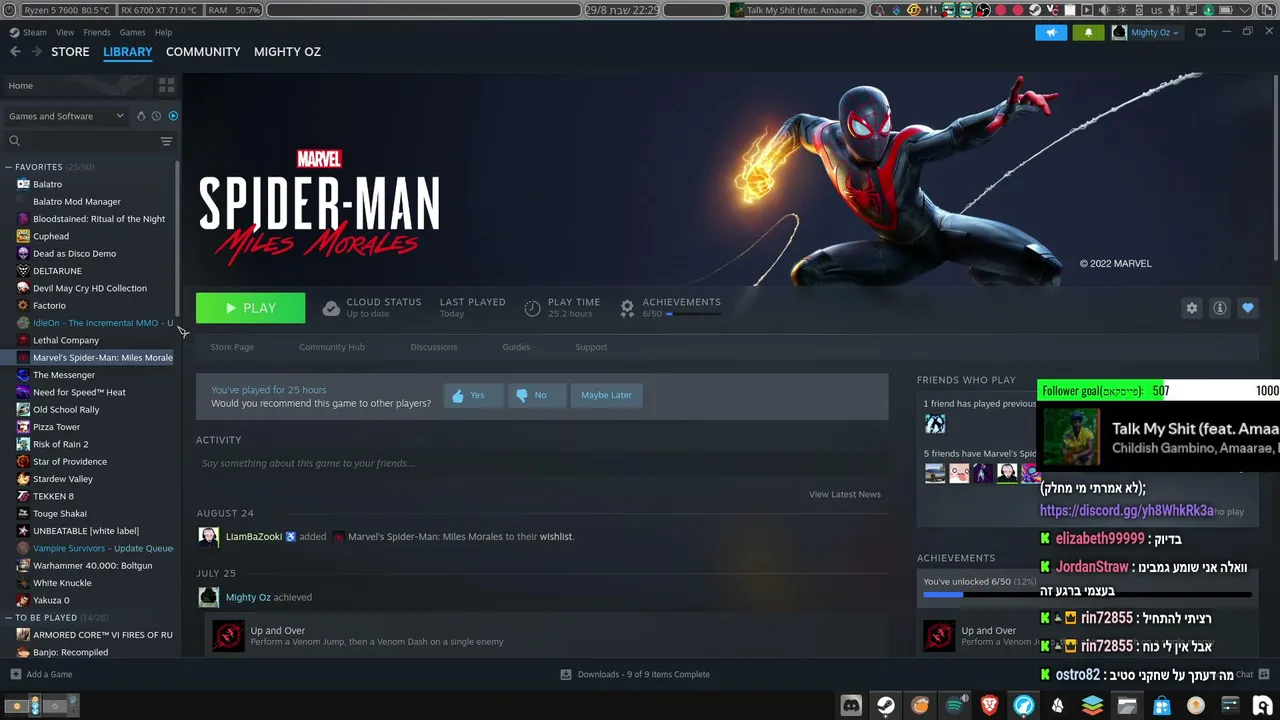Open the library grid view icon
Image resolution: width=1280 pixels, height=720 pixels.
click(x=166, y=86)
